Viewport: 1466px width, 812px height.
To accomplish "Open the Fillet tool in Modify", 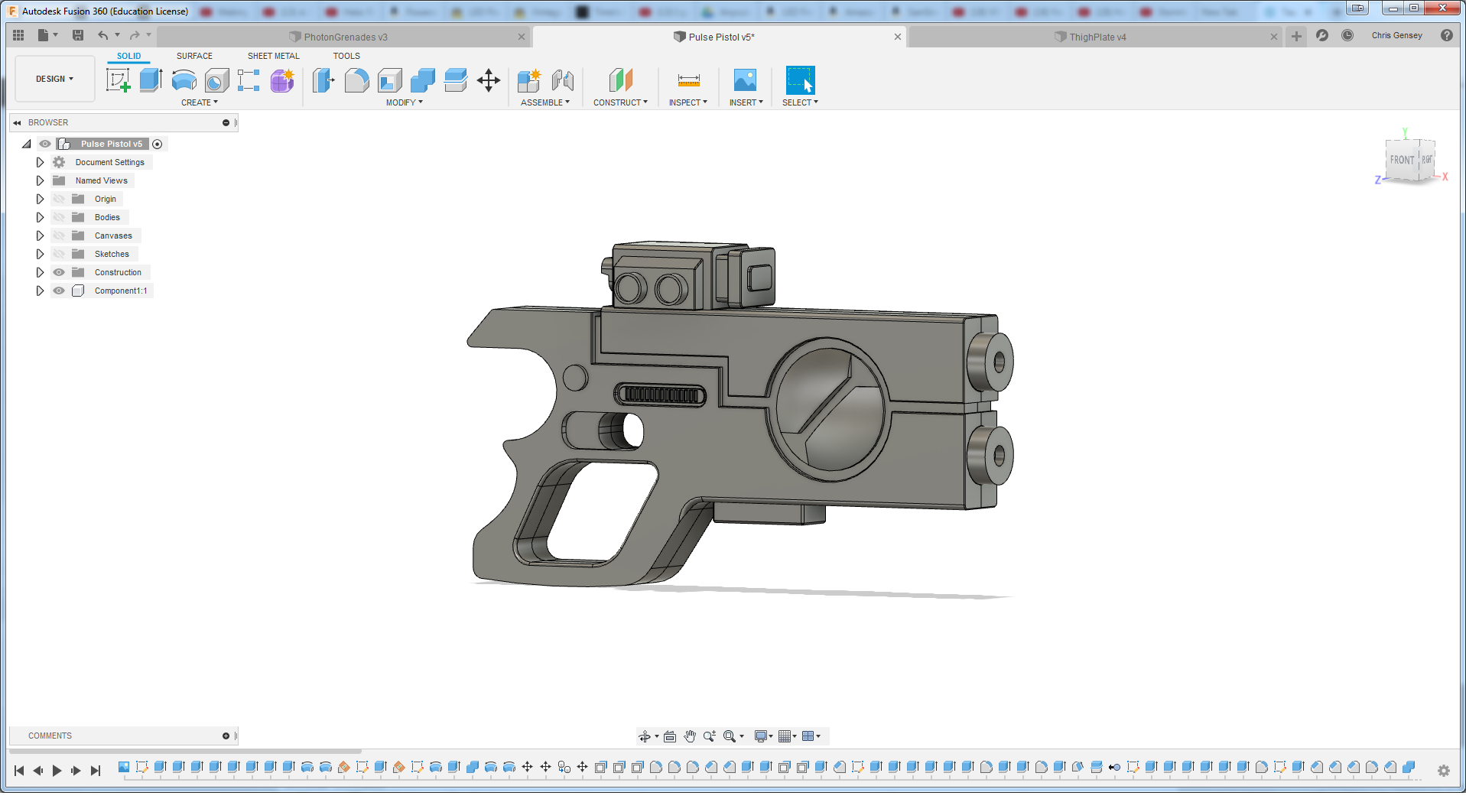I will coord(356,80).
